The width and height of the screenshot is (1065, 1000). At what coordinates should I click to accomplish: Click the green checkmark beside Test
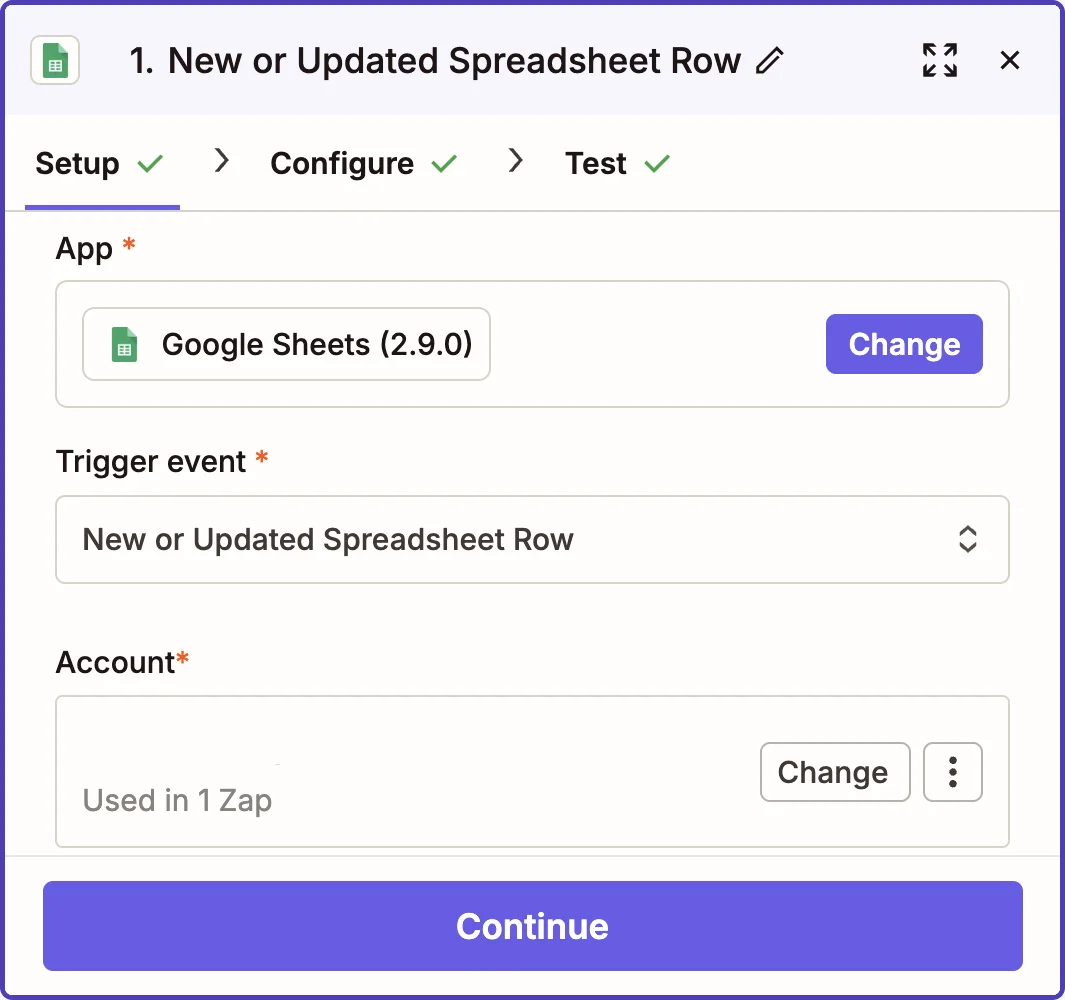(x=657, y=164)
